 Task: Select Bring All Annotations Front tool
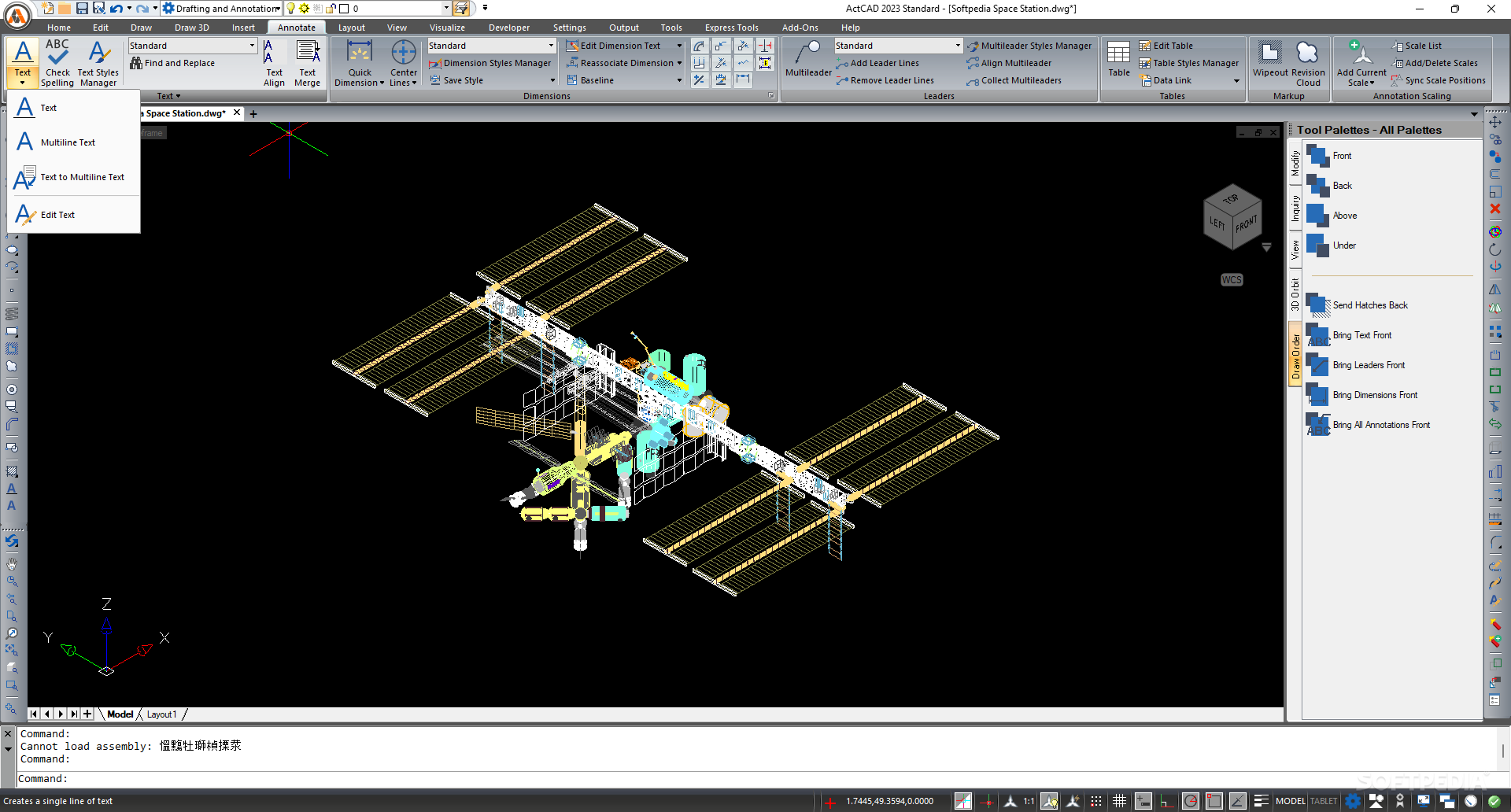pos(1369,425)
